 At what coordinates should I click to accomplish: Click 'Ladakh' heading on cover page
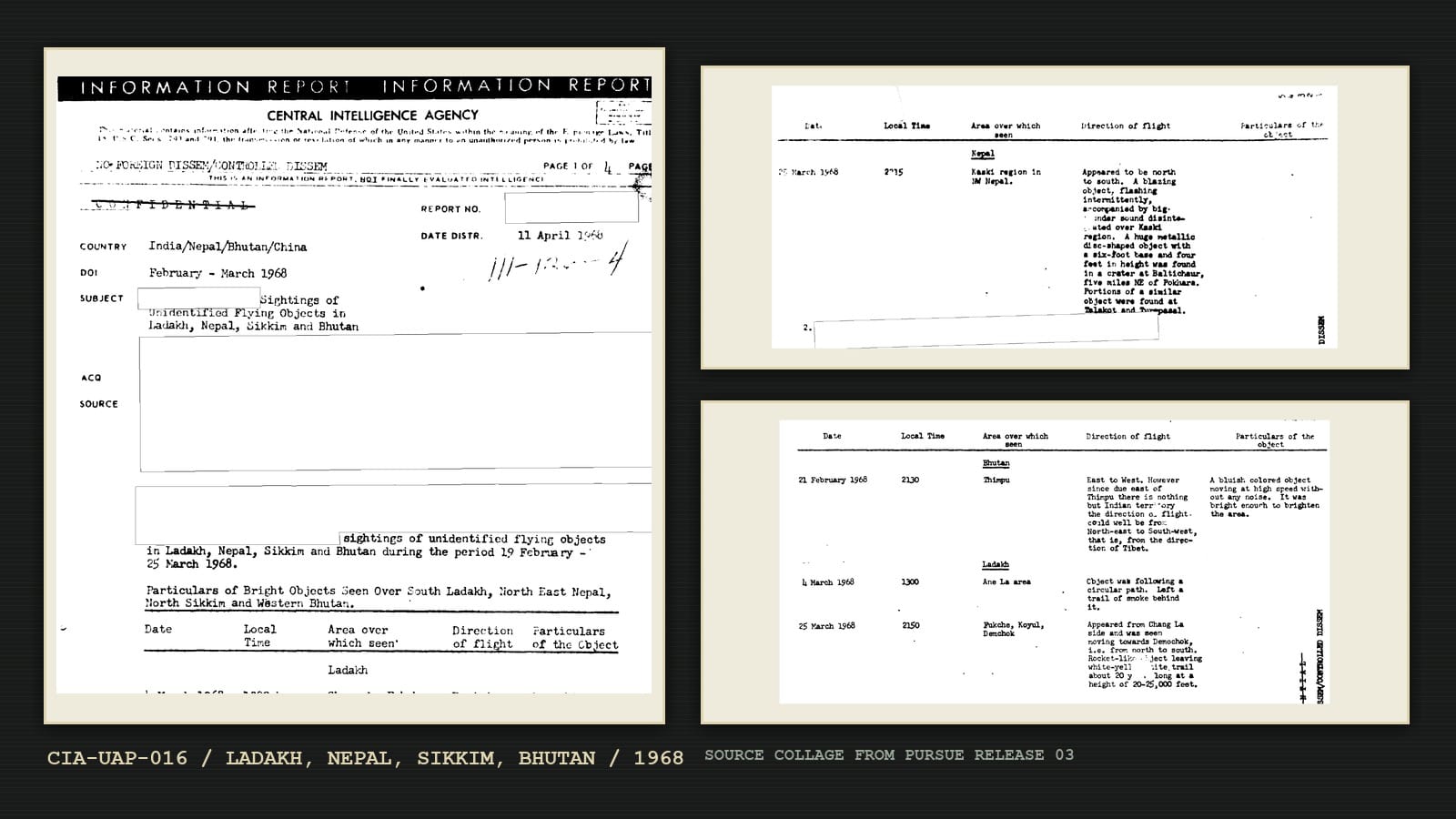coord(348,671)
